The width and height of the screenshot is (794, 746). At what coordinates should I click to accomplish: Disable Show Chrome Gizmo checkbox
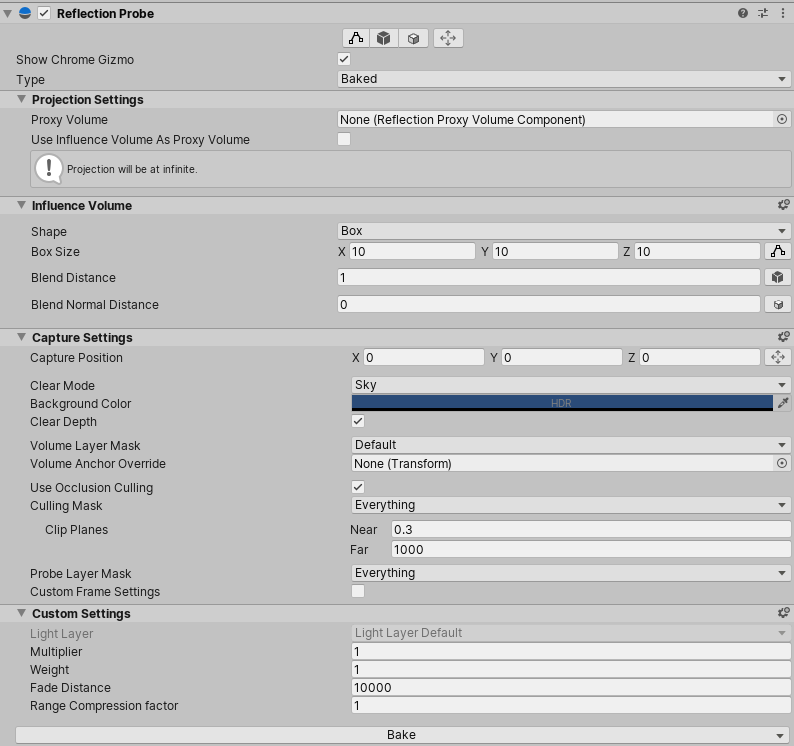coord(344,60)
